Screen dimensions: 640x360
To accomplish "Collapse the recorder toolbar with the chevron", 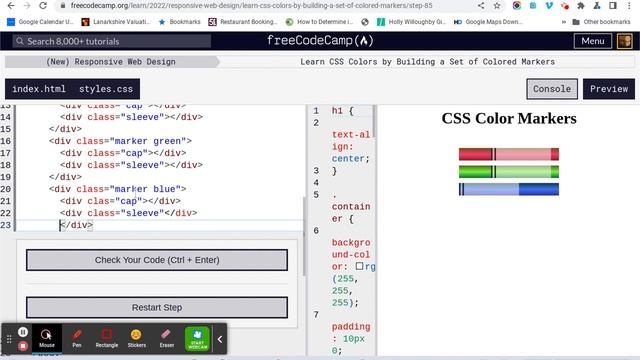I will coord(220,339).
